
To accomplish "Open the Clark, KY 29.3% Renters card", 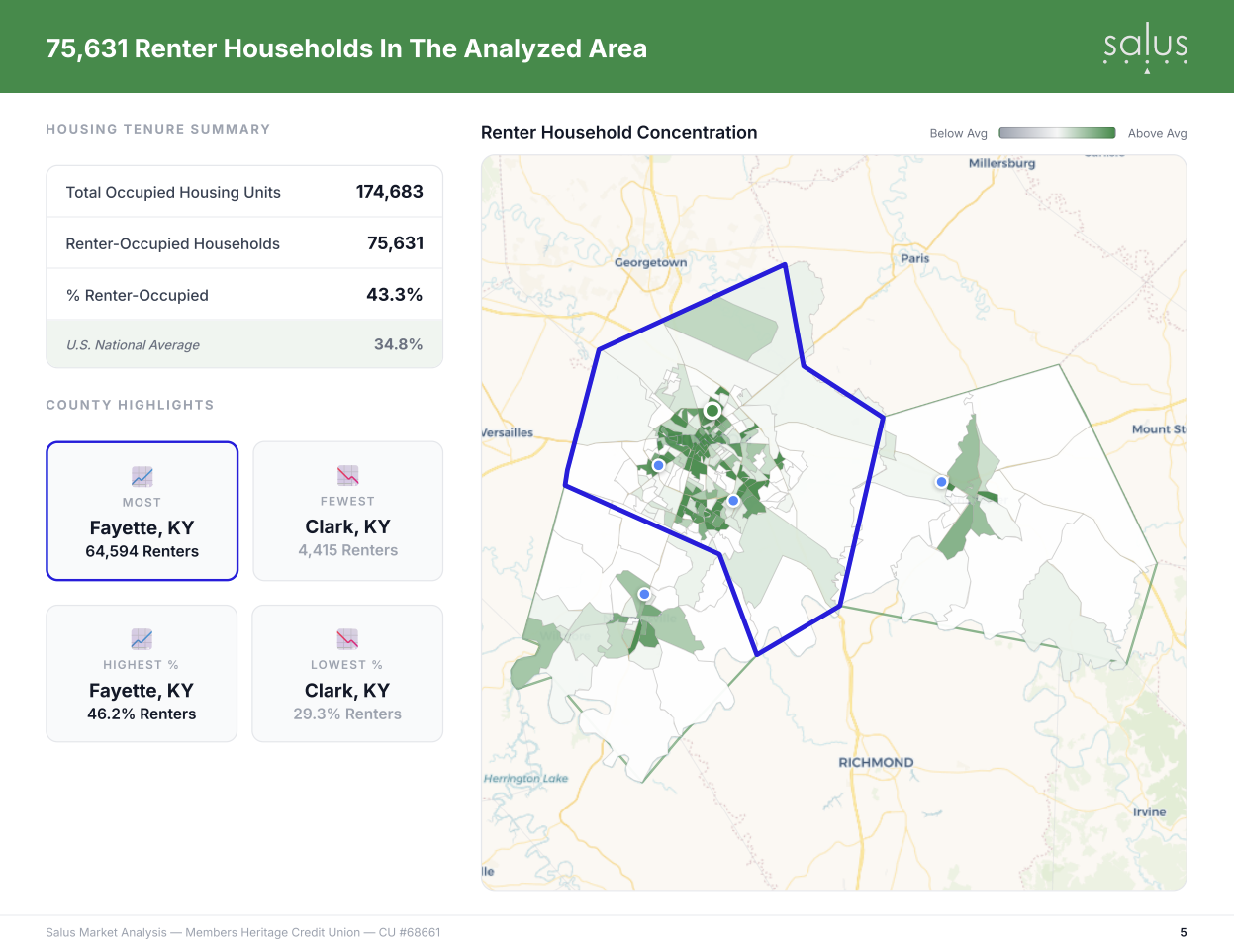I will coord(347,674).
